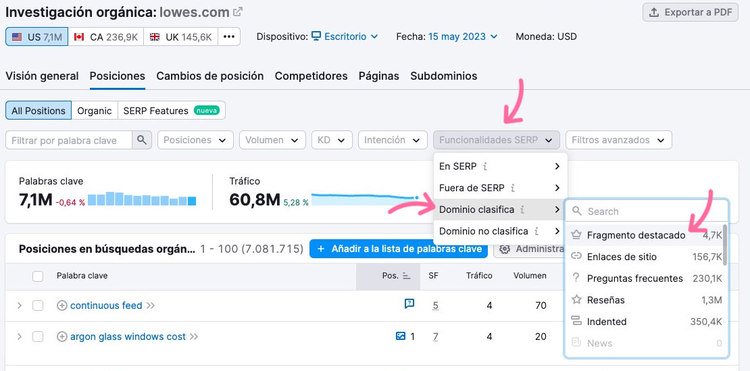
Task: Open the Escritorio device dropdown
Action: click(345, 36)
